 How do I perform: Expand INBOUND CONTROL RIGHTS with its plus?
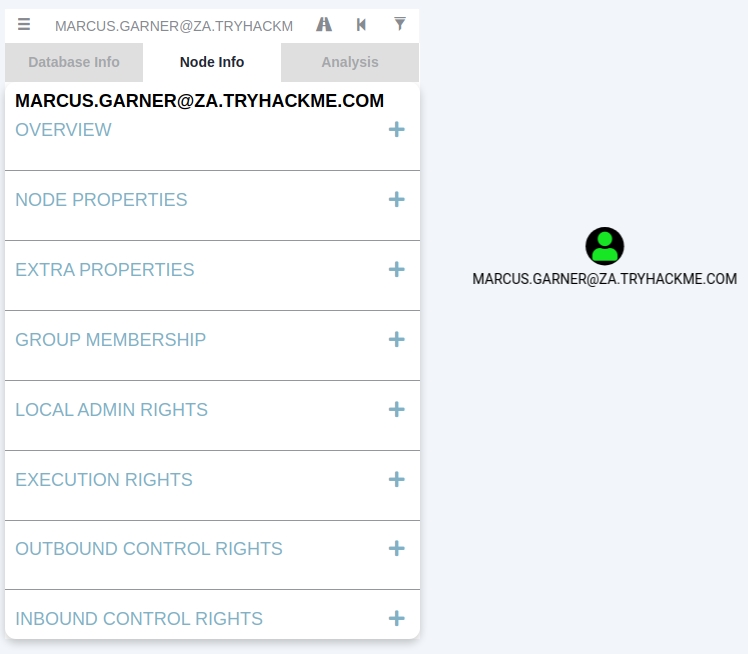397,619
